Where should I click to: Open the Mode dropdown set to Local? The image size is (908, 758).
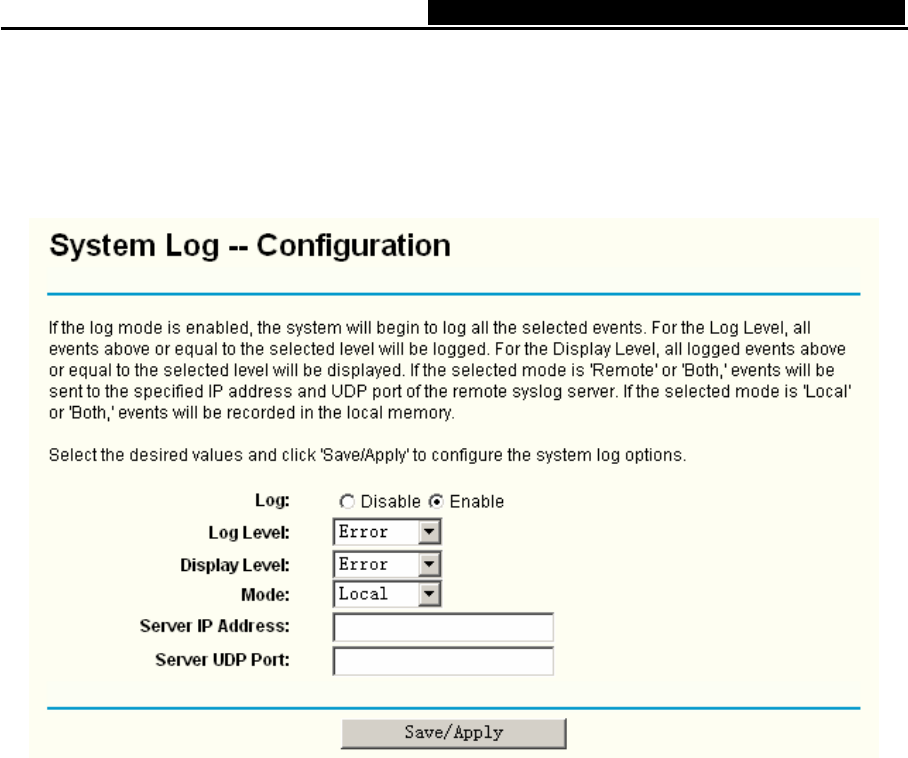point(387,594)
